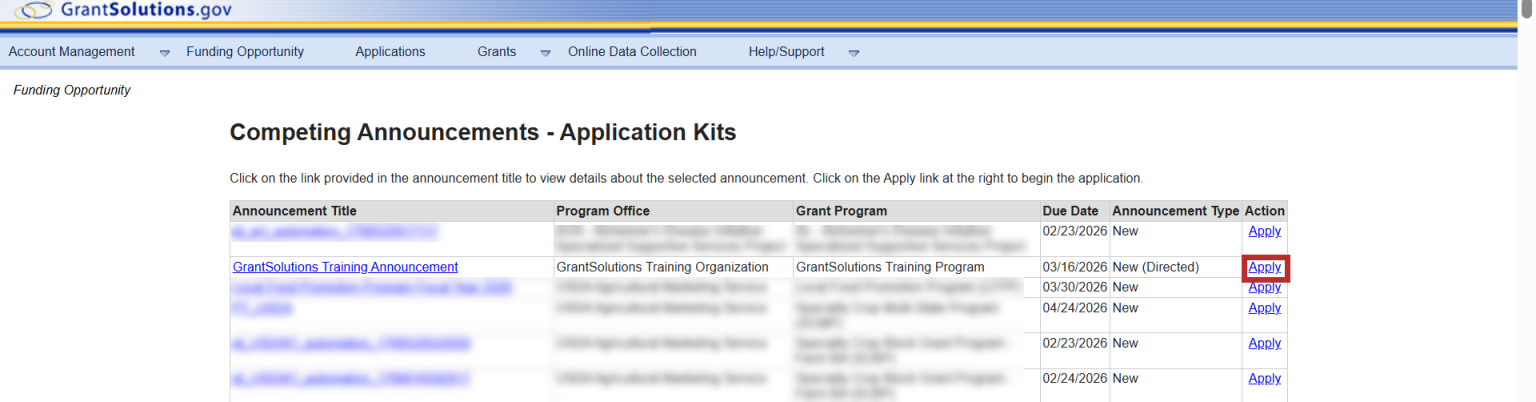Open GrantSolutions Training Announcement title link
Image resolution: width=1536 pixels, height=402 pixels.
pos(345,267)
